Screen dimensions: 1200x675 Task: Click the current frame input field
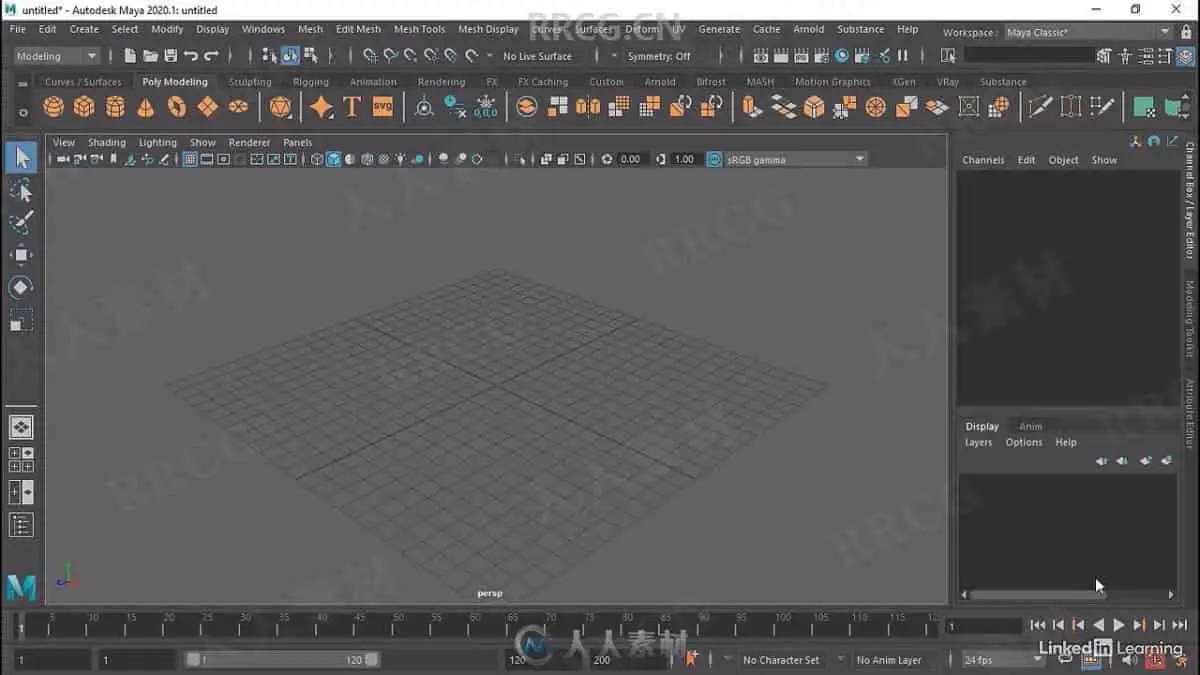pyautogui.click(x=983, y=626)
